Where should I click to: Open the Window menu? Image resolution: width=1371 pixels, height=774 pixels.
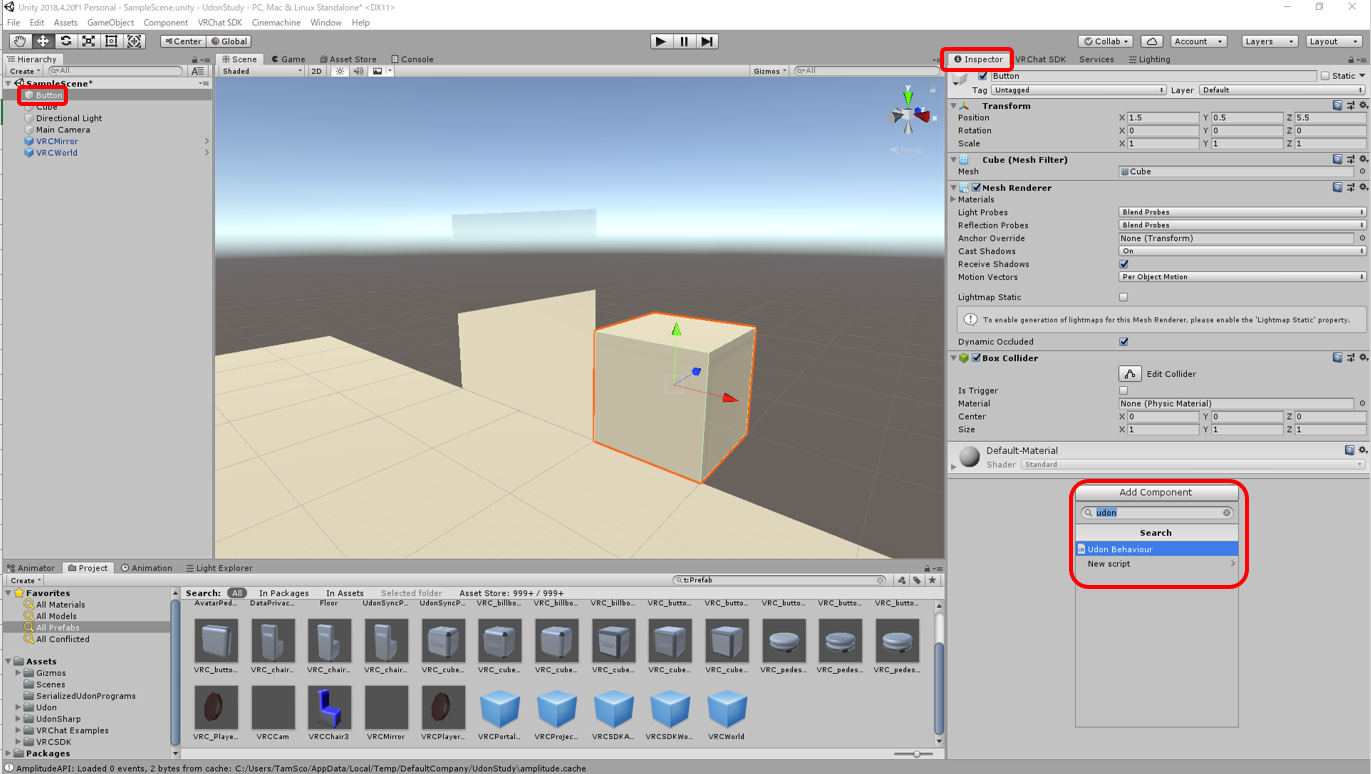325,22
